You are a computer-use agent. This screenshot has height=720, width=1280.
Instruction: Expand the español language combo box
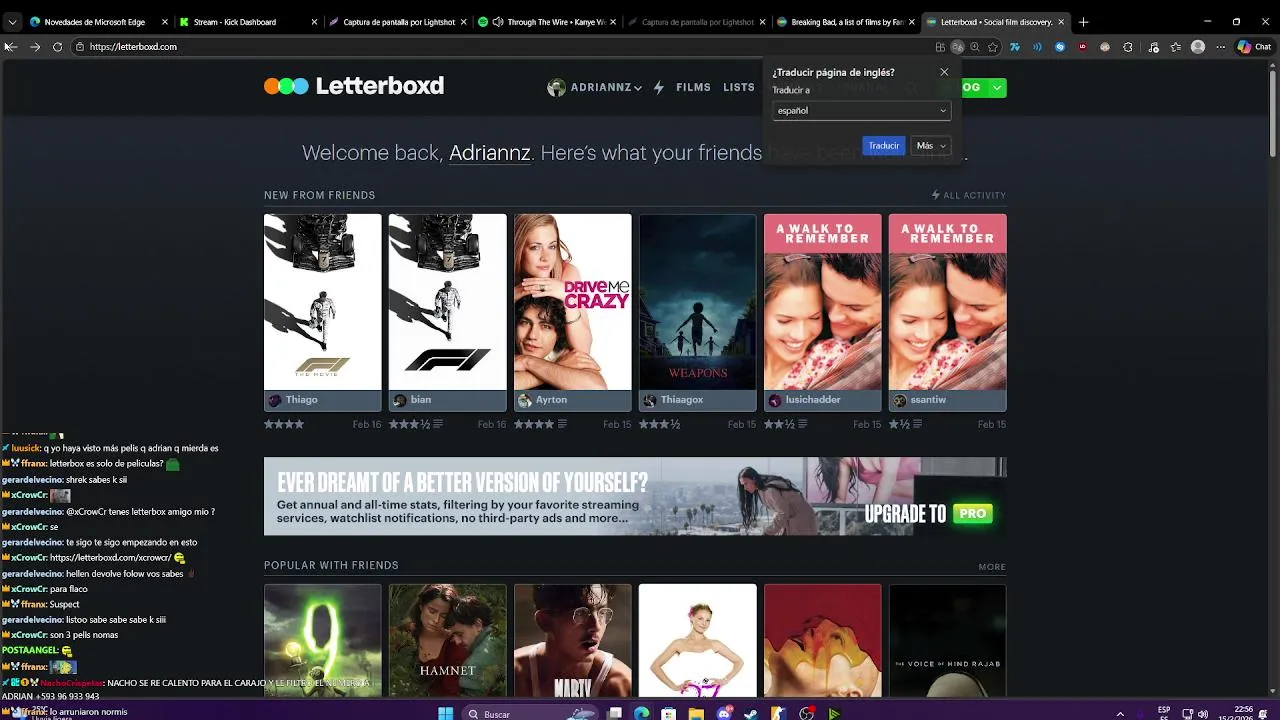[x=861, y=111]
